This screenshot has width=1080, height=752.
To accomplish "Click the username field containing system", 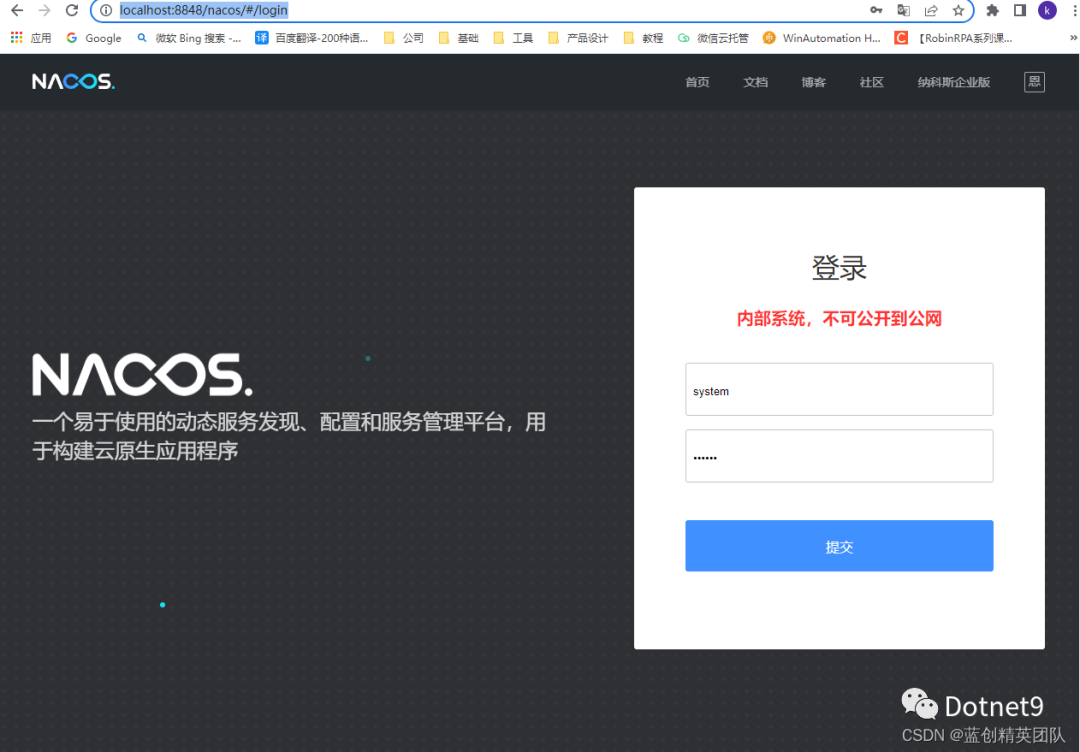I will (x=839, y=389).
